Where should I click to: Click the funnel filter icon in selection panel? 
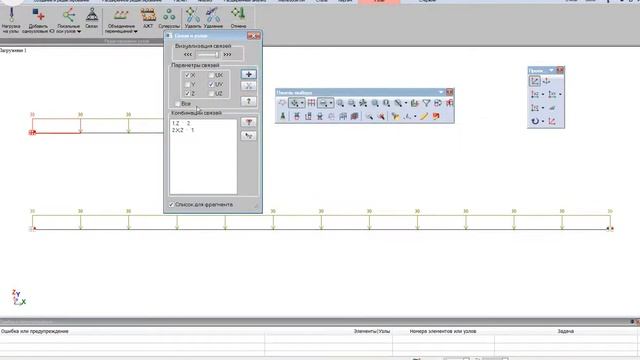point(427,103)
